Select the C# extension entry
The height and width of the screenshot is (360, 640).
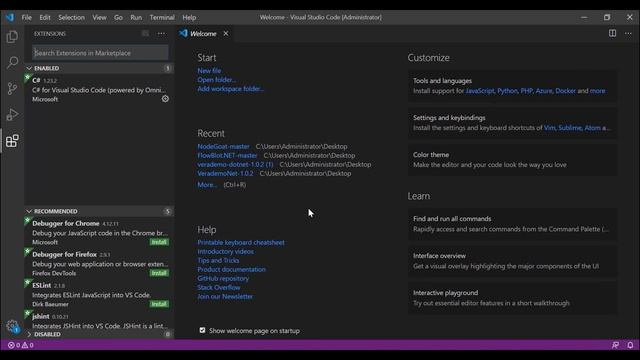[99, 89]
